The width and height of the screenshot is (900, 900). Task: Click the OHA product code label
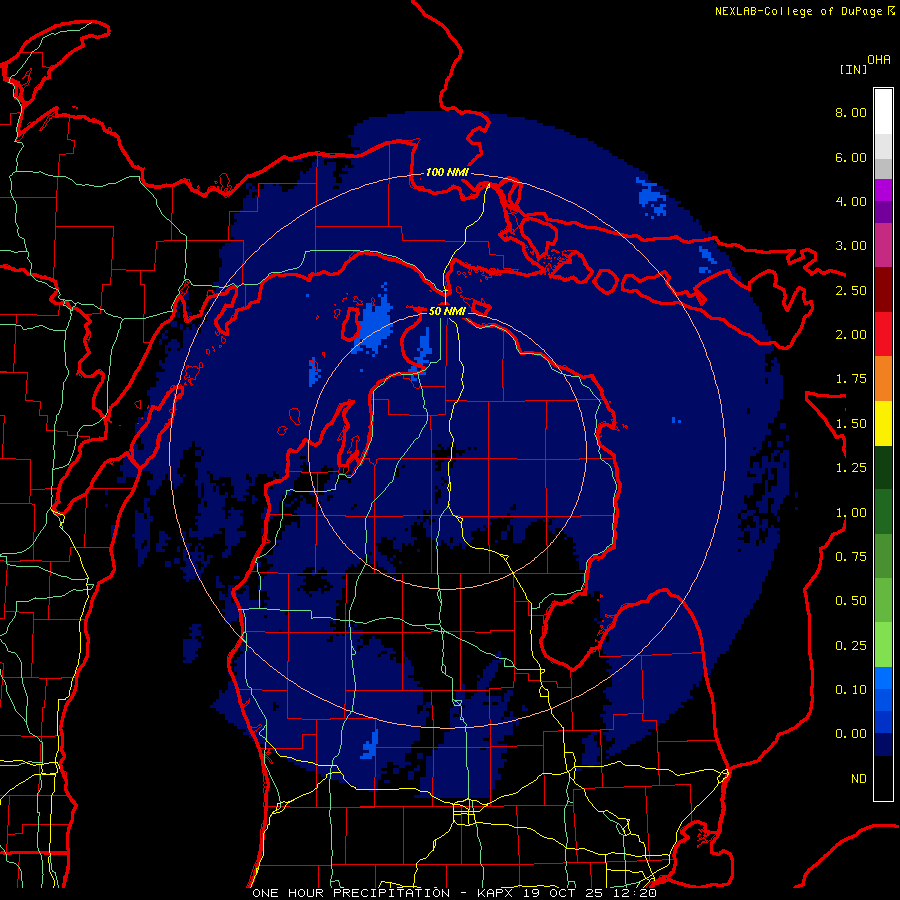tap(879, 60)
